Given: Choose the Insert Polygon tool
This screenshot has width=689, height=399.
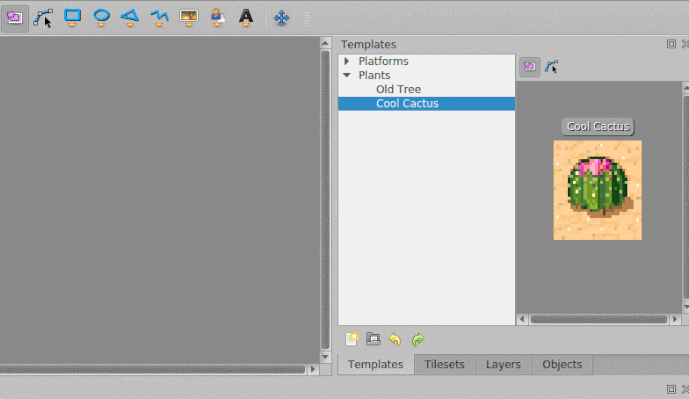Looking at the screenshot, I should click(x=130, y=18).
